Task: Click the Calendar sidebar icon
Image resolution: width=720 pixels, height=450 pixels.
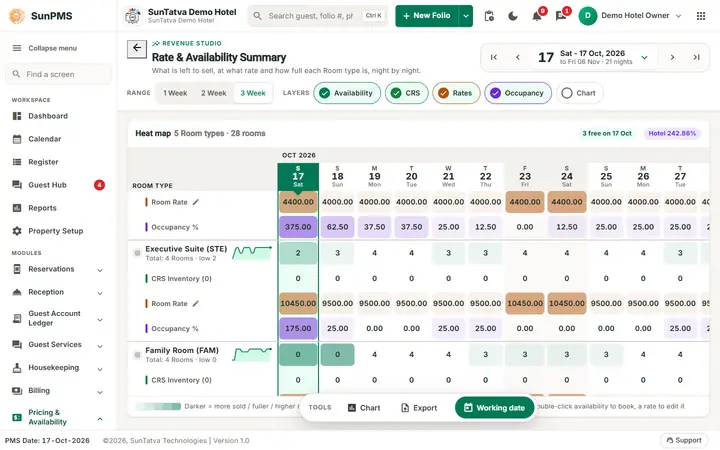Action: point(17,139)
